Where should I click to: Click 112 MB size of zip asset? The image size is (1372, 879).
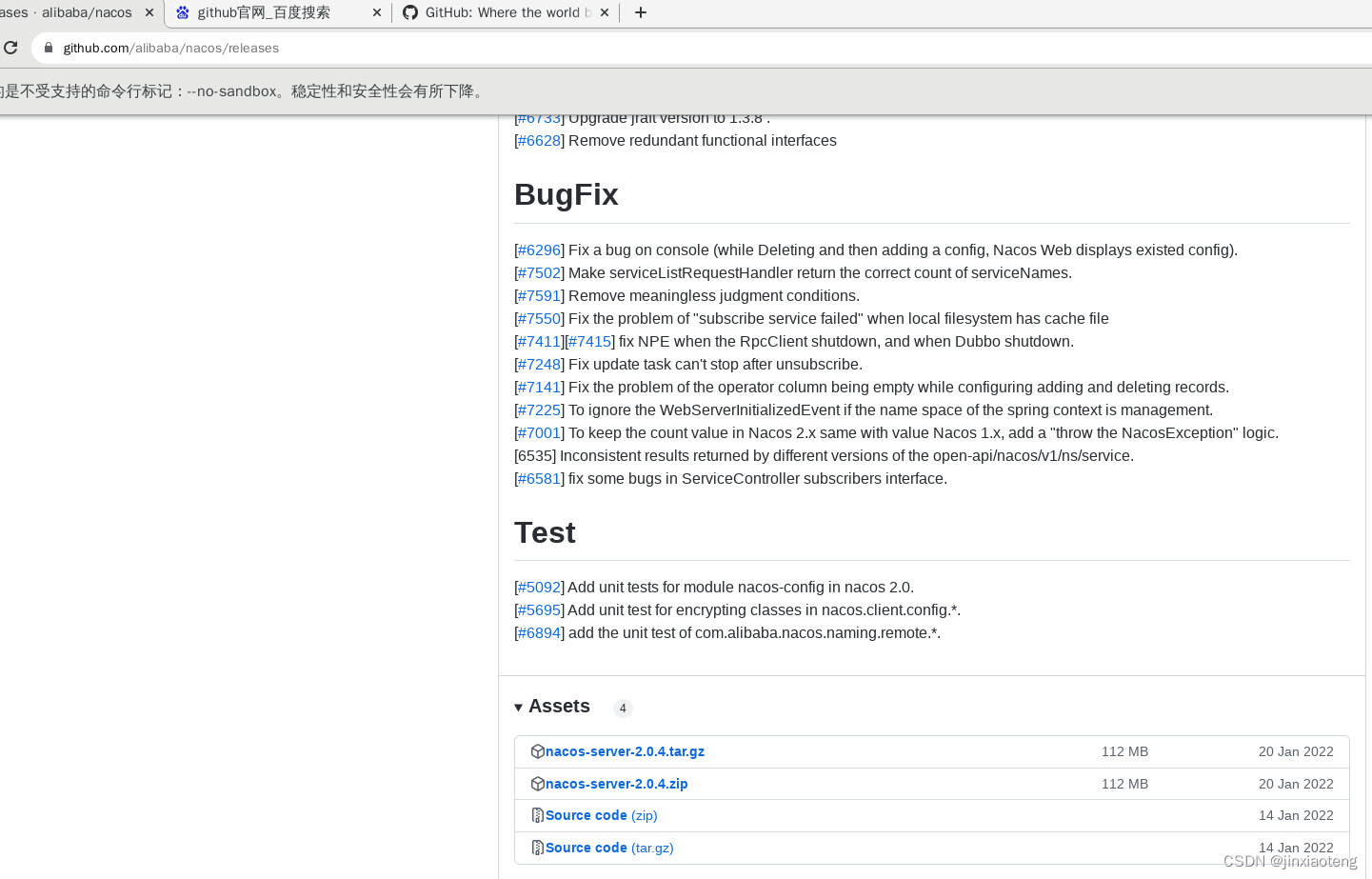(x=1124, y=784)
